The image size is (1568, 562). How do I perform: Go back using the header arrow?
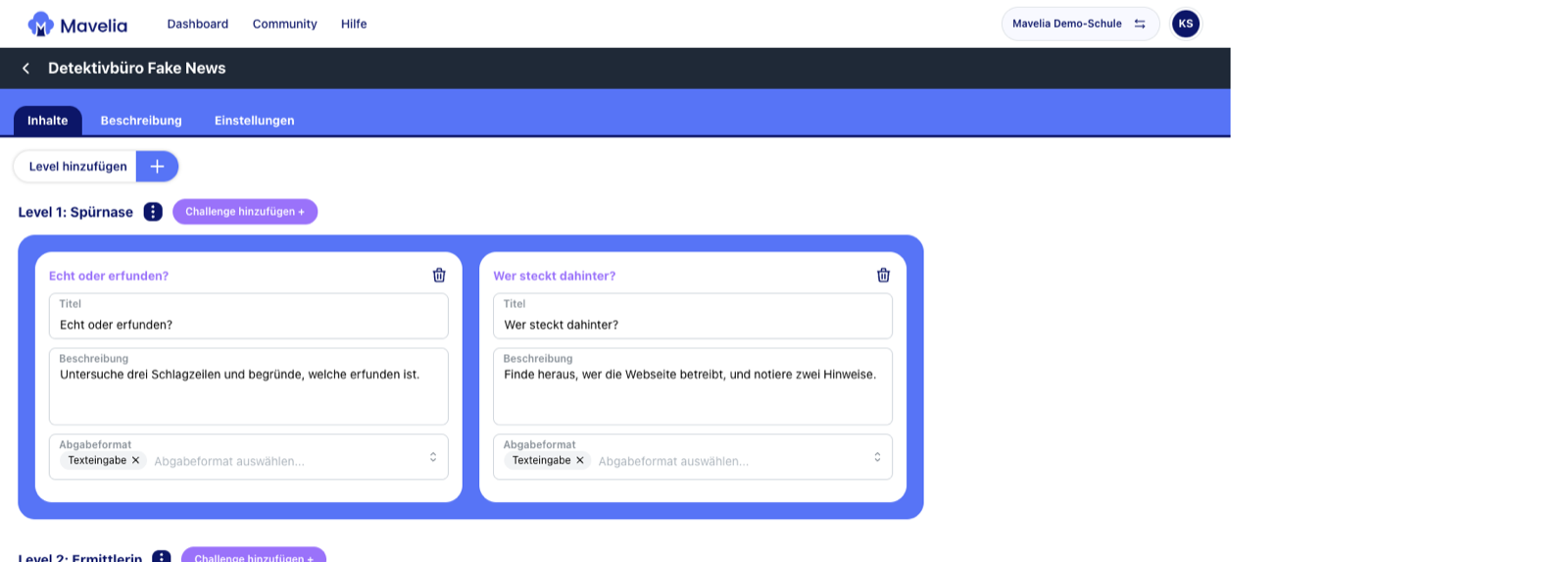pyautogui.click(x=26, y=68)
